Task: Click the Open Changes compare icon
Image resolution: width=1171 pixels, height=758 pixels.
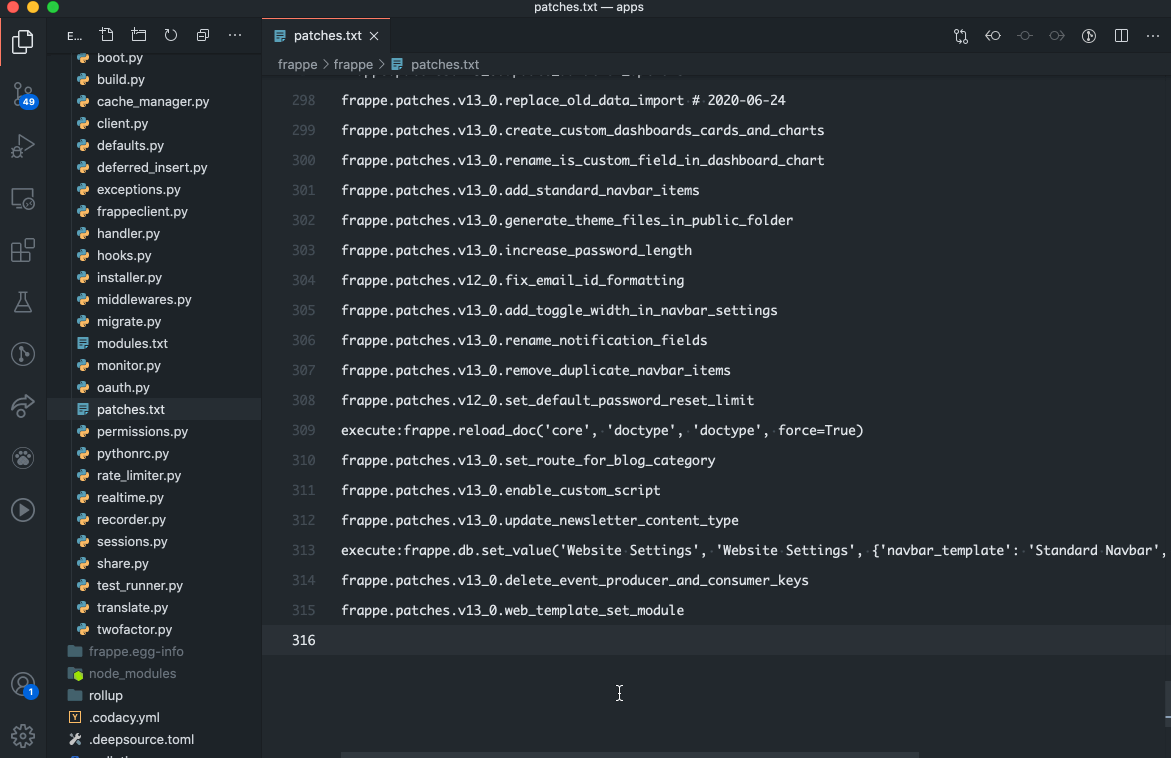Action: (x=961, y=36)
